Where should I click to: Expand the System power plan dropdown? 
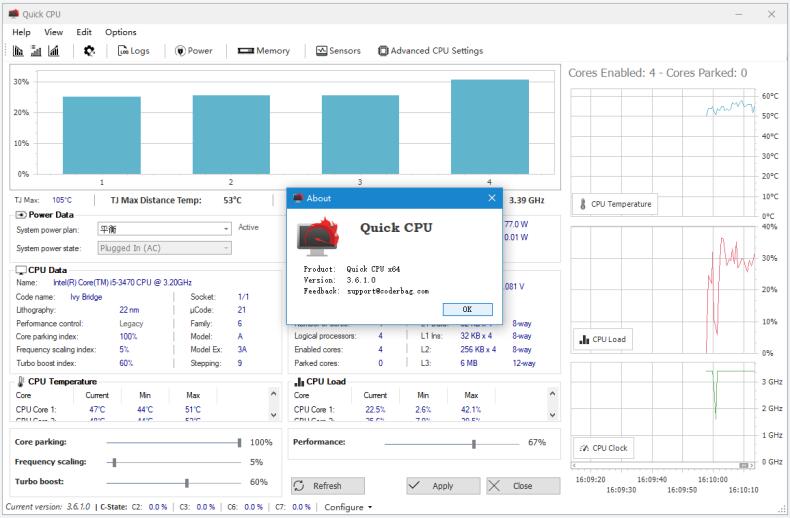(226, 229)
